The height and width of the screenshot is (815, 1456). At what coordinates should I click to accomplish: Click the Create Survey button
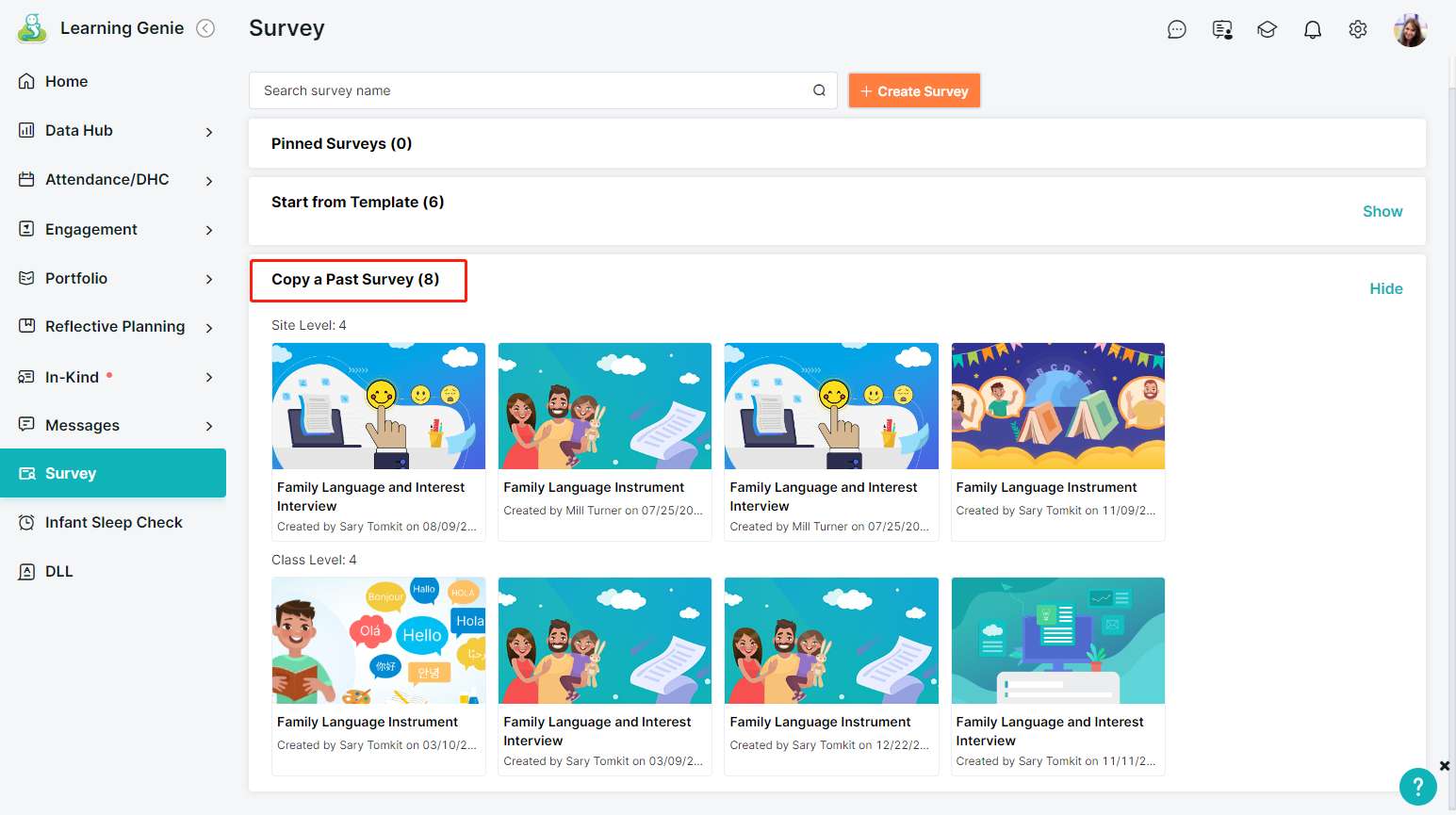914,91
